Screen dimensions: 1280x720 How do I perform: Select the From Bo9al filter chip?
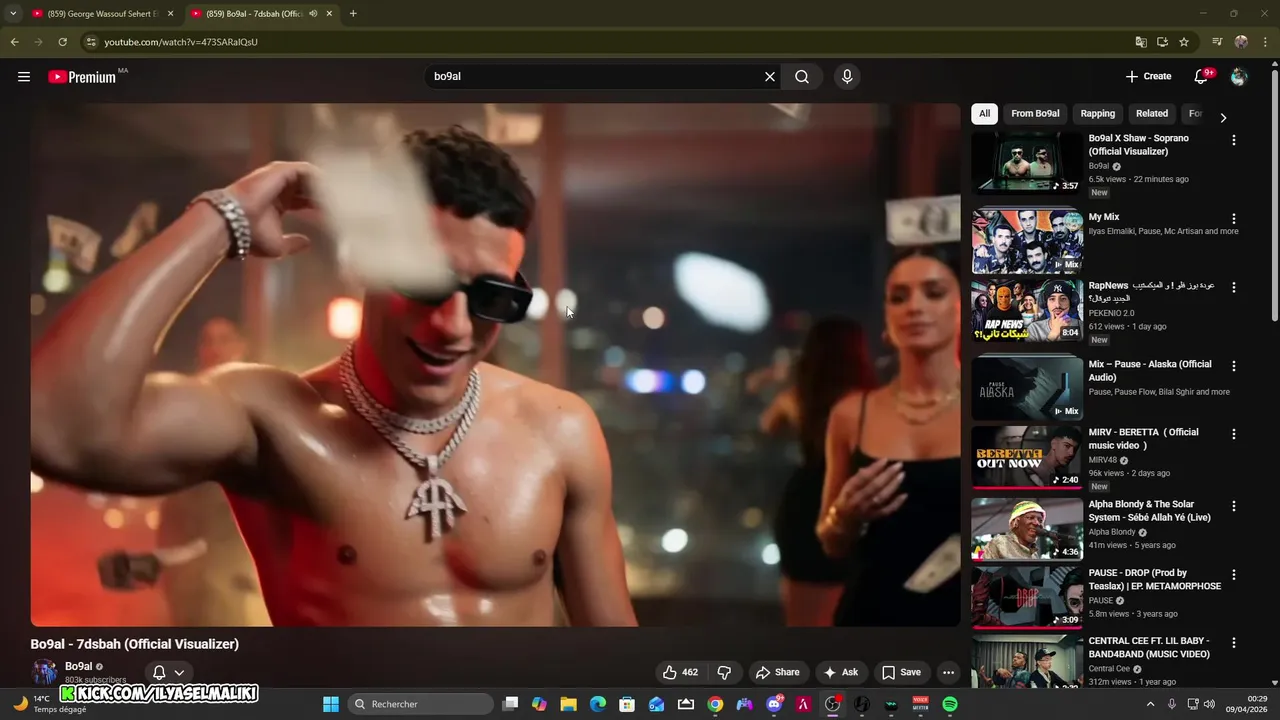click(x=1035, y=113)
